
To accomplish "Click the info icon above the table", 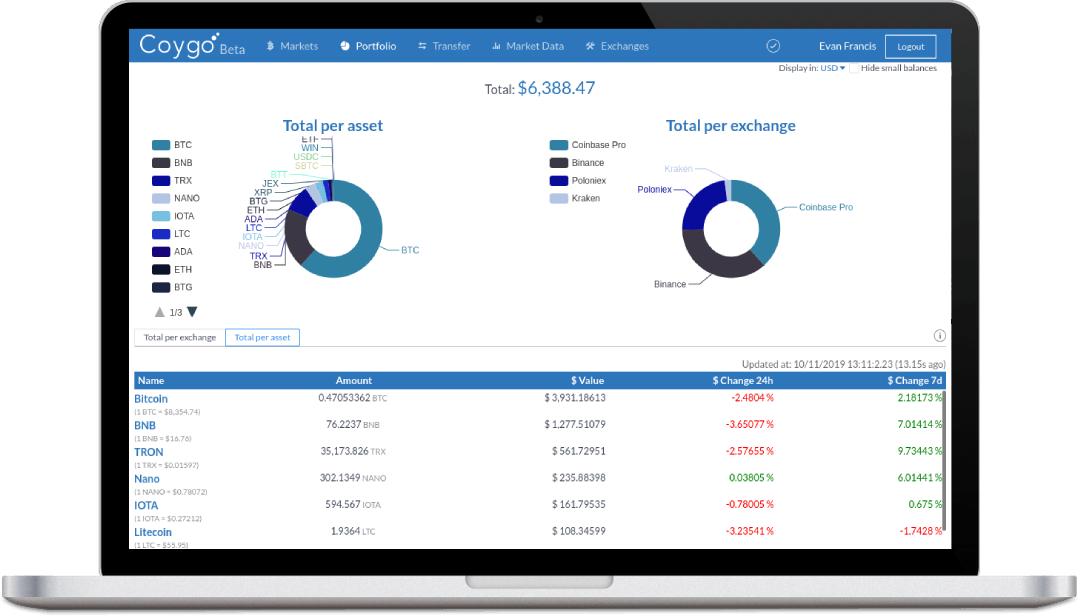I will 939,336.
